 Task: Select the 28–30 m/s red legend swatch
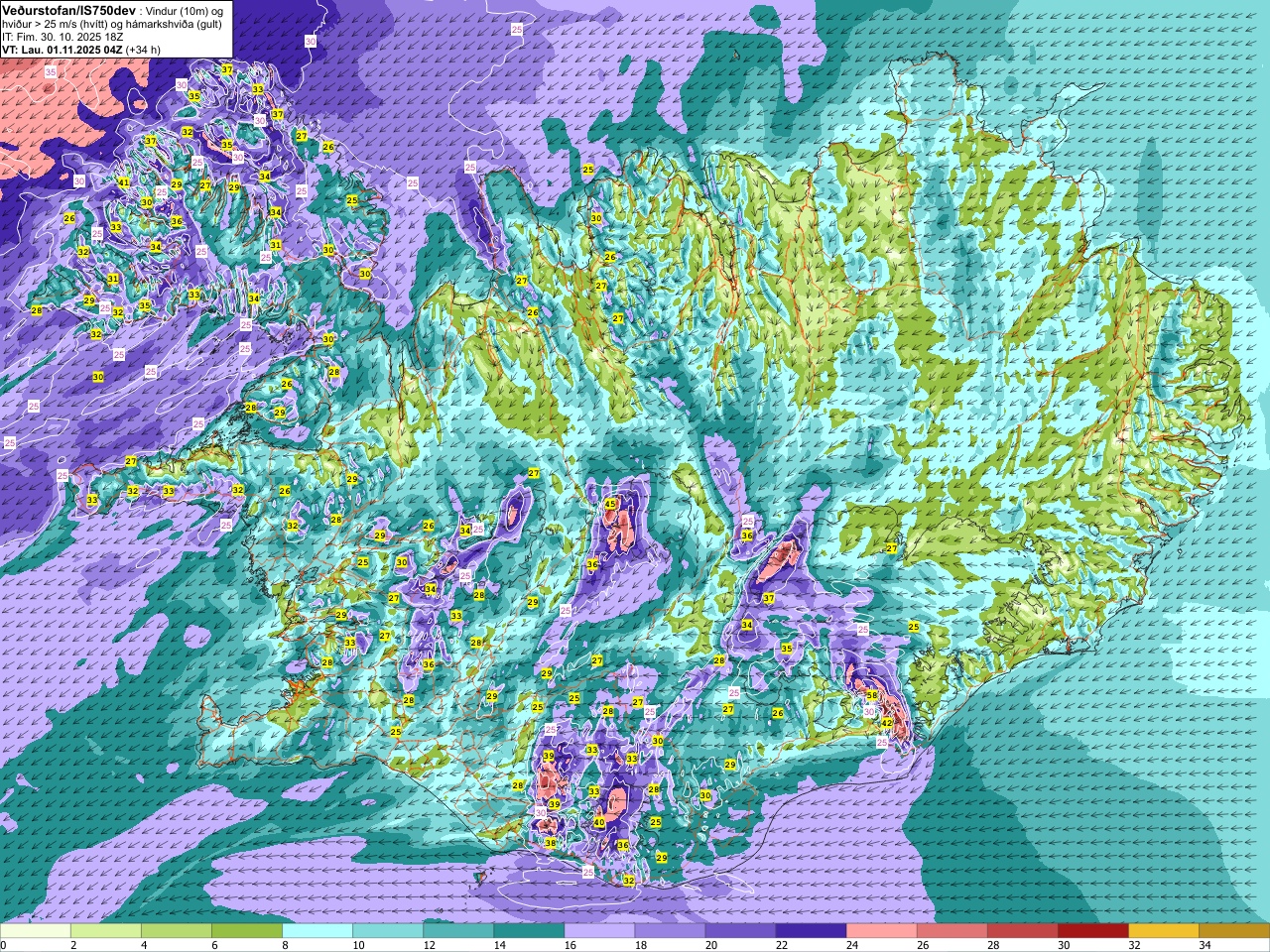[1022, 931]
